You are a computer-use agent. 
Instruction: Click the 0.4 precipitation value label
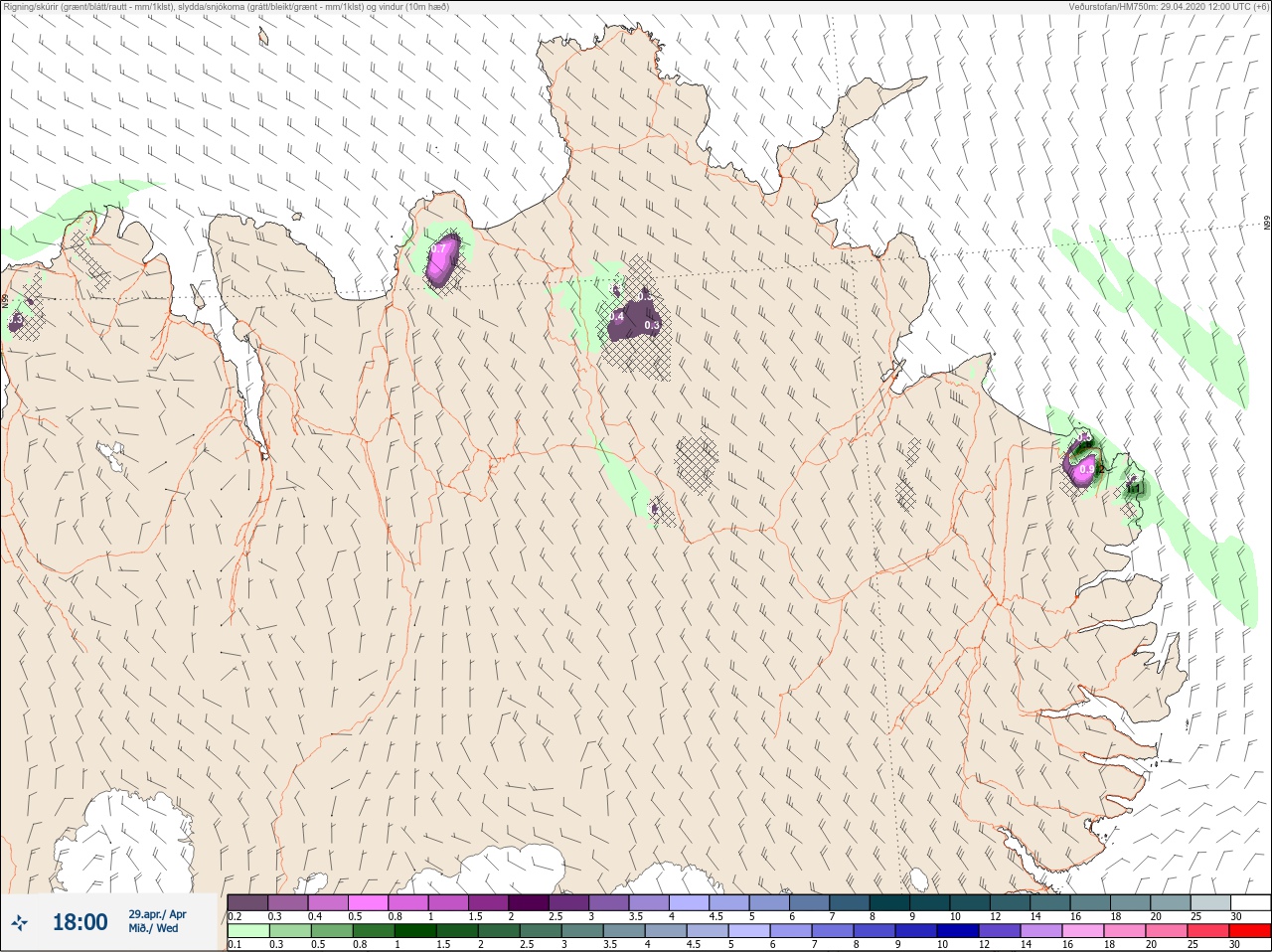(616, 317)
